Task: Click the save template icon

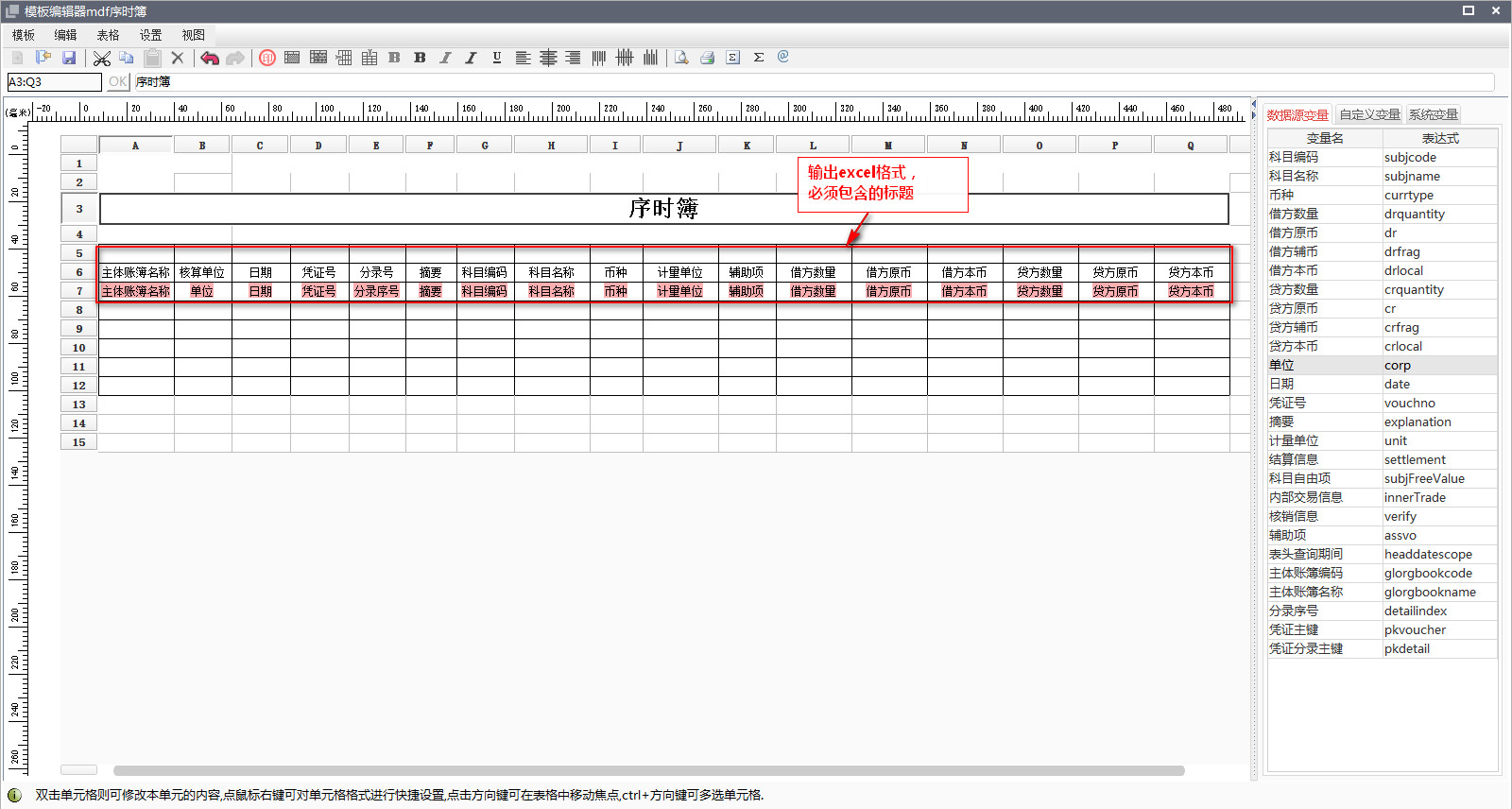Action: (69, 58)
